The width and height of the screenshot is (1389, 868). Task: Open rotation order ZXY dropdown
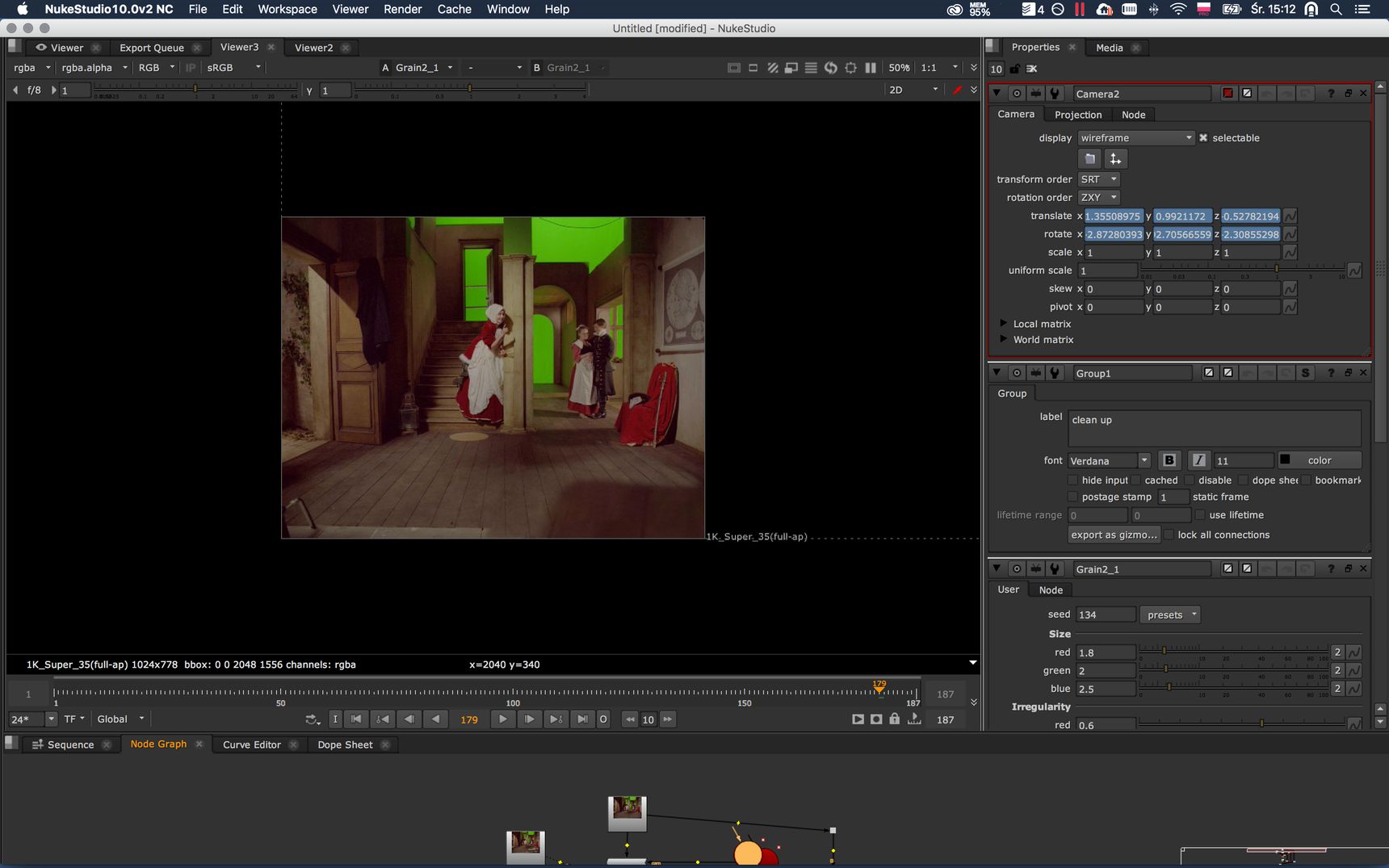[1098, 198]
